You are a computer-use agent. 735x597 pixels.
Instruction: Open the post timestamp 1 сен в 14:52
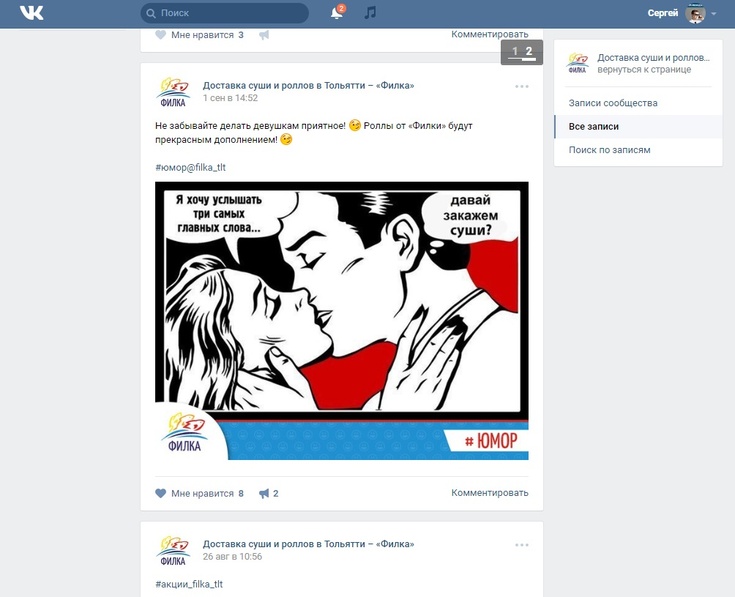click(230, 98)
